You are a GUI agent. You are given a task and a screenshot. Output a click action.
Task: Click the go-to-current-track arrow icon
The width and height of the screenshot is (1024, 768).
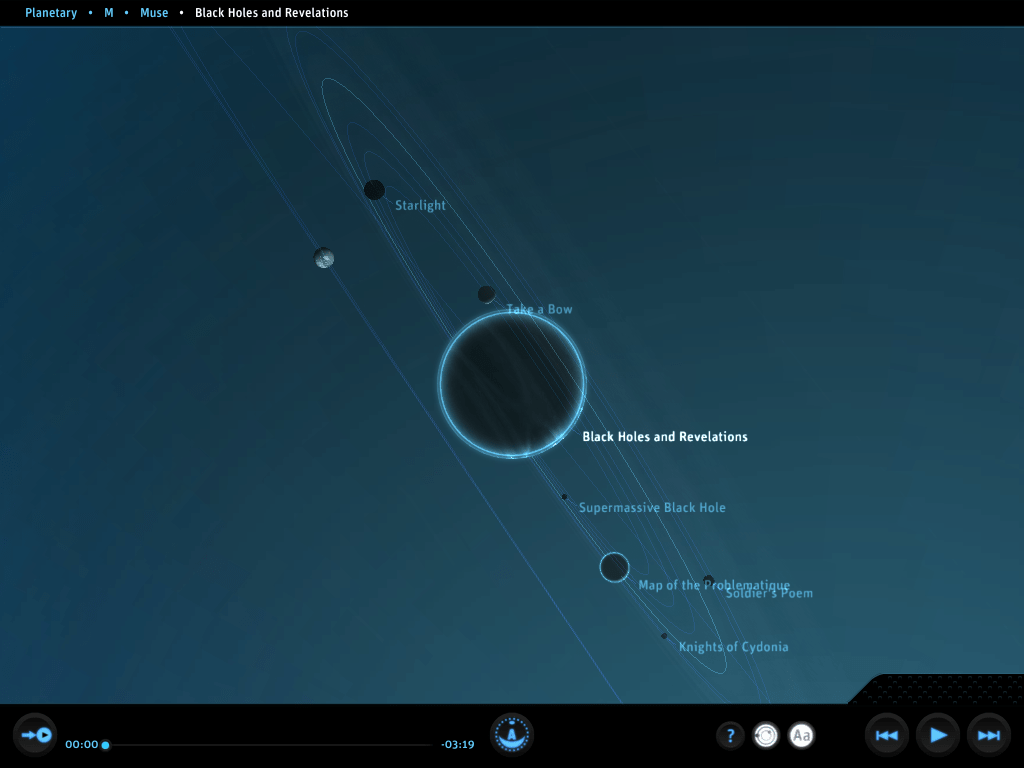coord(35,735)
